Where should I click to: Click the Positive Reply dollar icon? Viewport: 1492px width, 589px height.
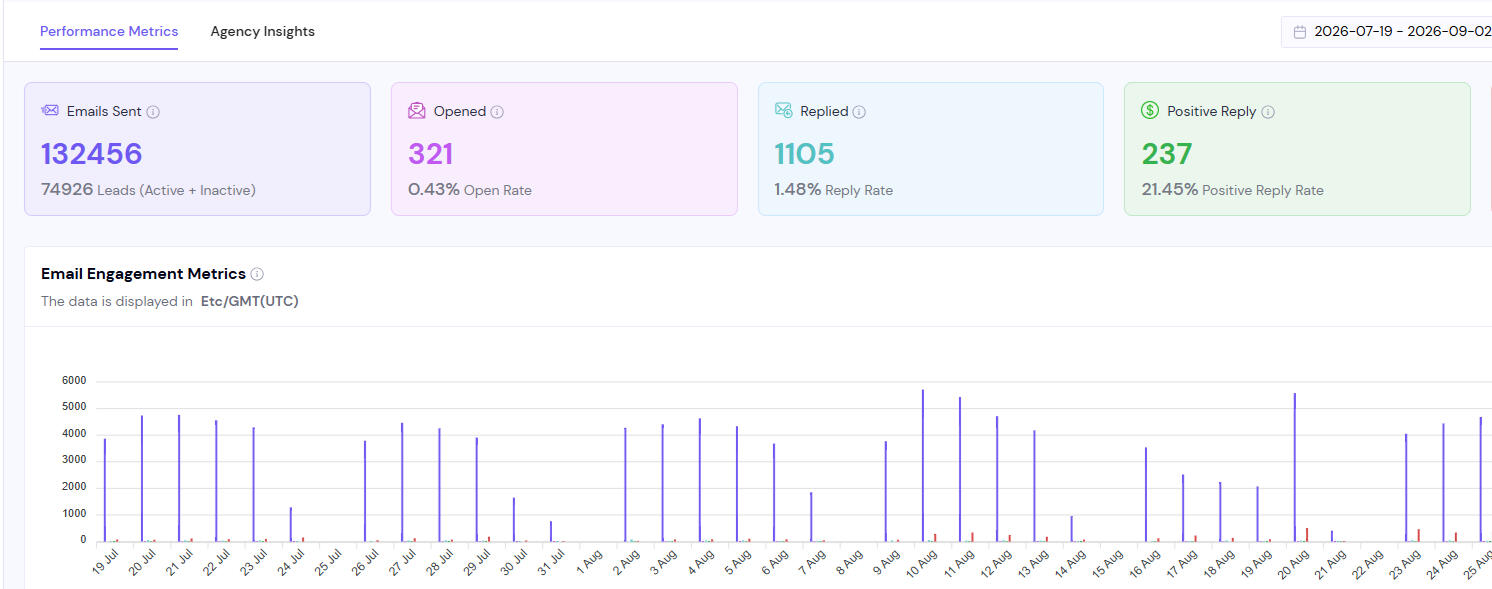[1150, 111]
